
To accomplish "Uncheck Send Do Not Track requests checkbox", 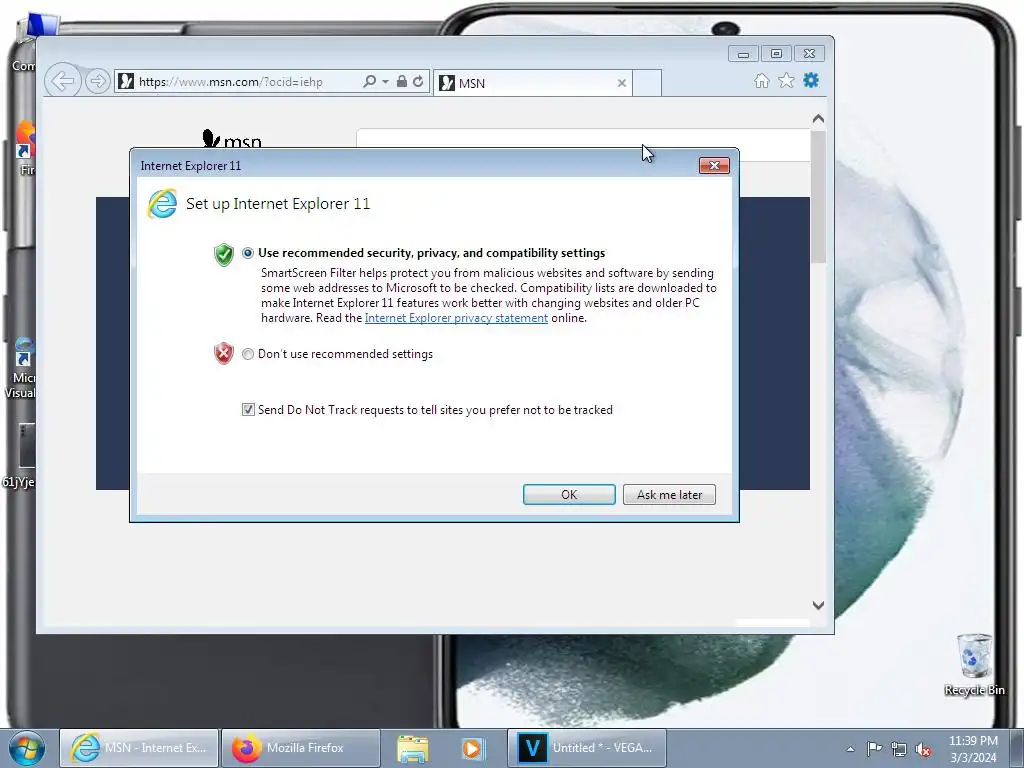I will [x=248, y=409].
